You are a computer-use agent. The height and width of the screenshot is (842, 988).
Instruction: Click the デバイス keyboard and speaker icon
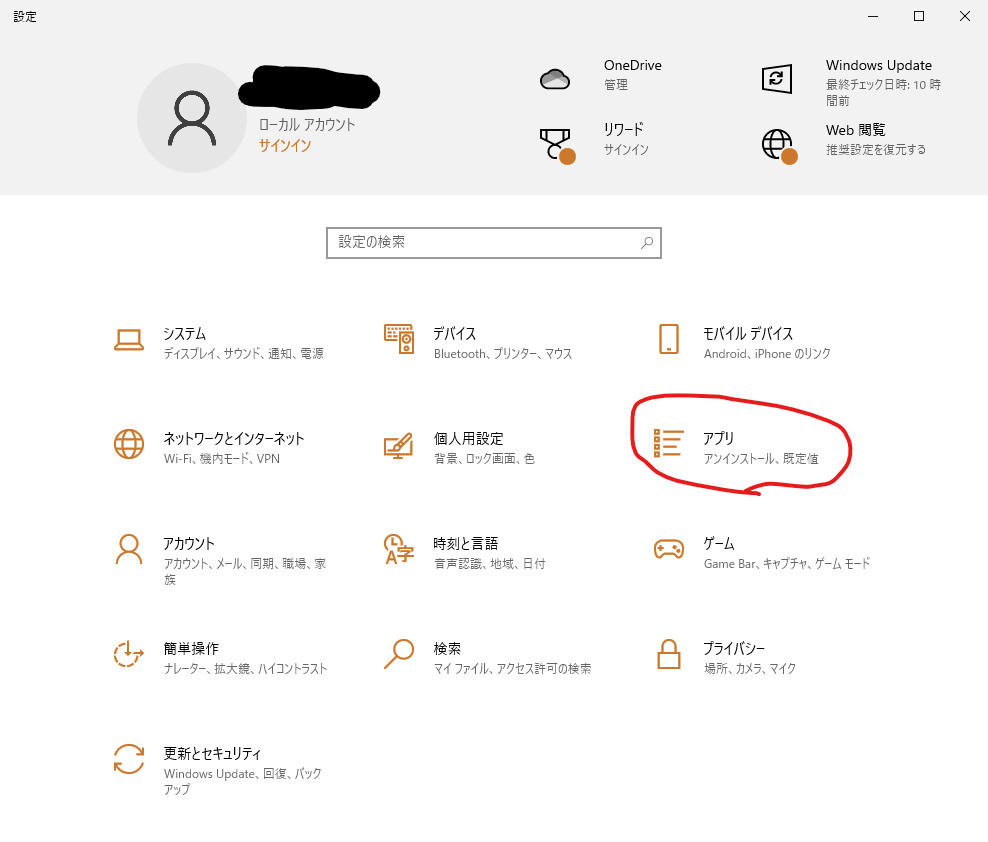[399, 339]
